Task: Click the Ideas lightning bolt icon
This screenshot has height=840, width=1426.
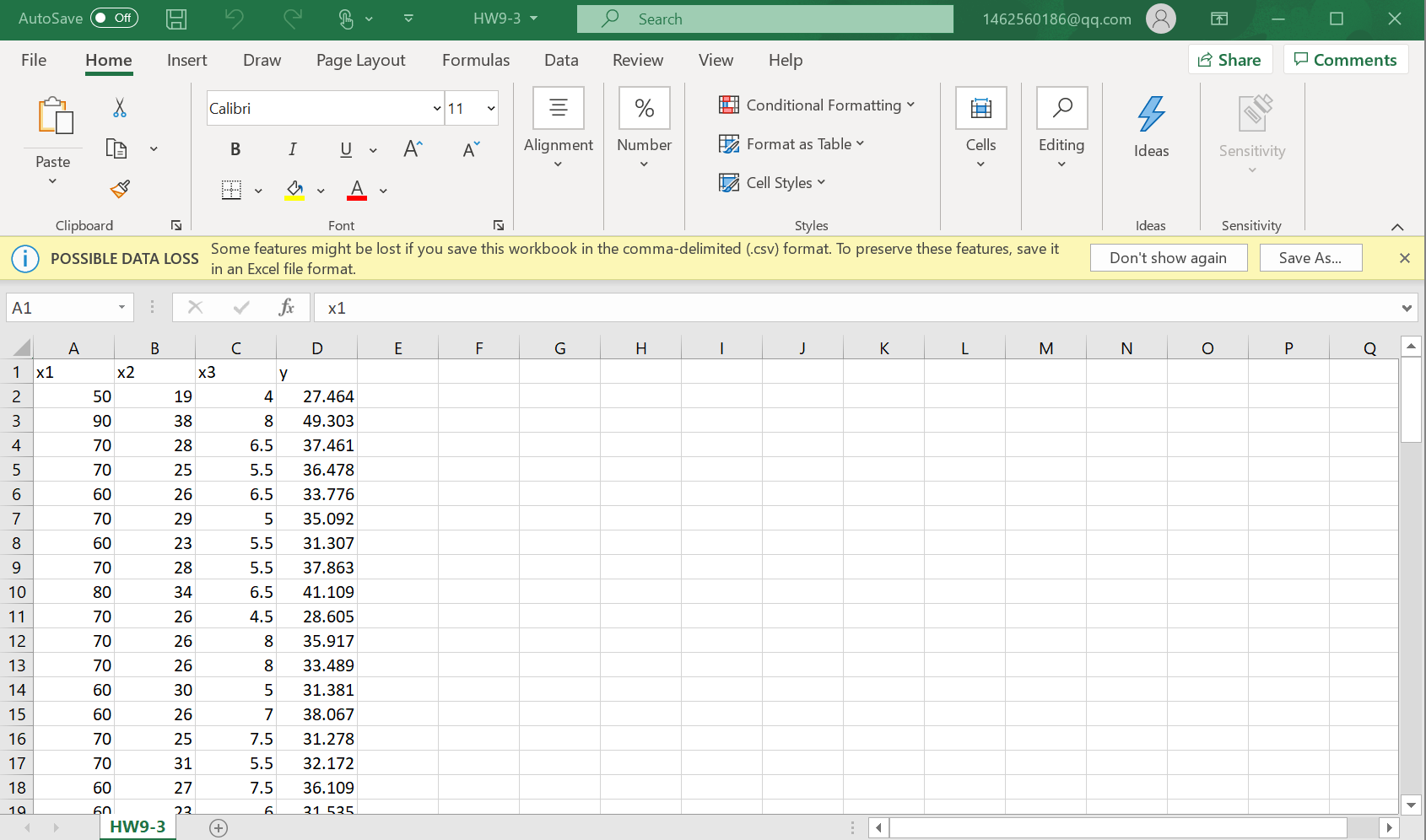Action: click(1151, 115)
